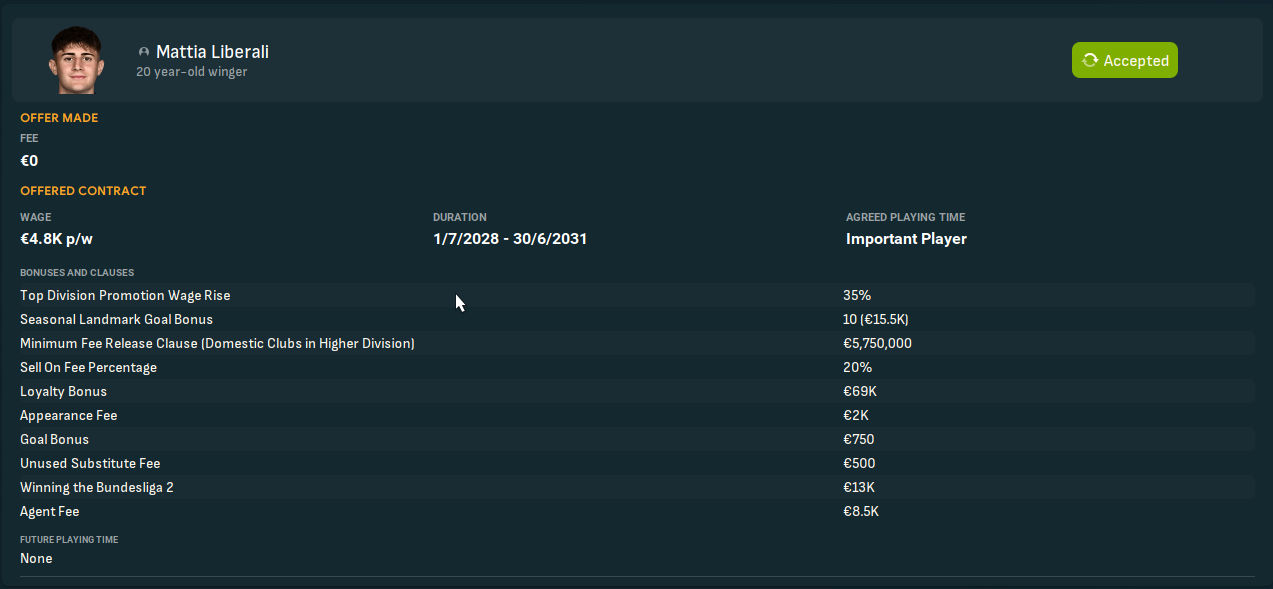Click the contract duration dates 1/7/2028 - 30/6/2031
The width and height of the screenshot is (1273, 589).
510,239
